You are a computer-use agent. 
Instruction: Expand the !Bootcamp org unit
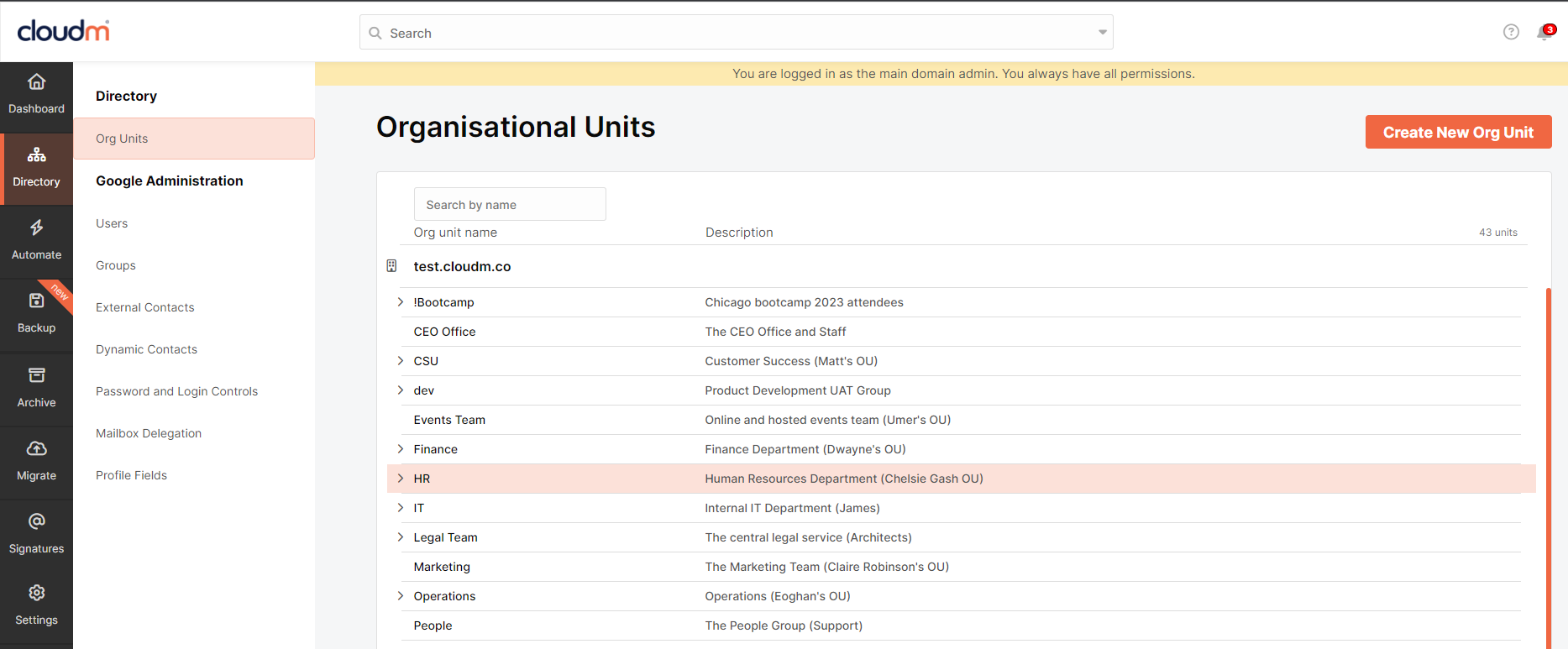(x=400, y=302)
